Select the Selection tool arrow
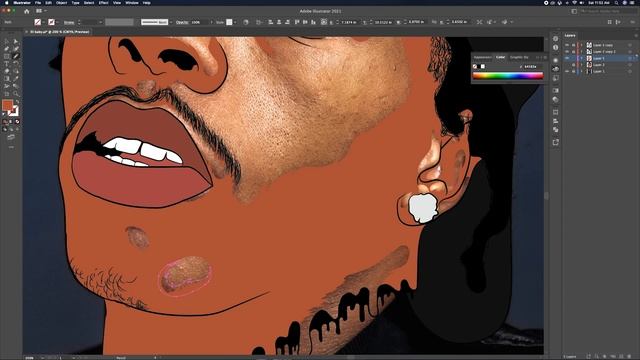Screen dimensions: 640x360 coord(7,41)
